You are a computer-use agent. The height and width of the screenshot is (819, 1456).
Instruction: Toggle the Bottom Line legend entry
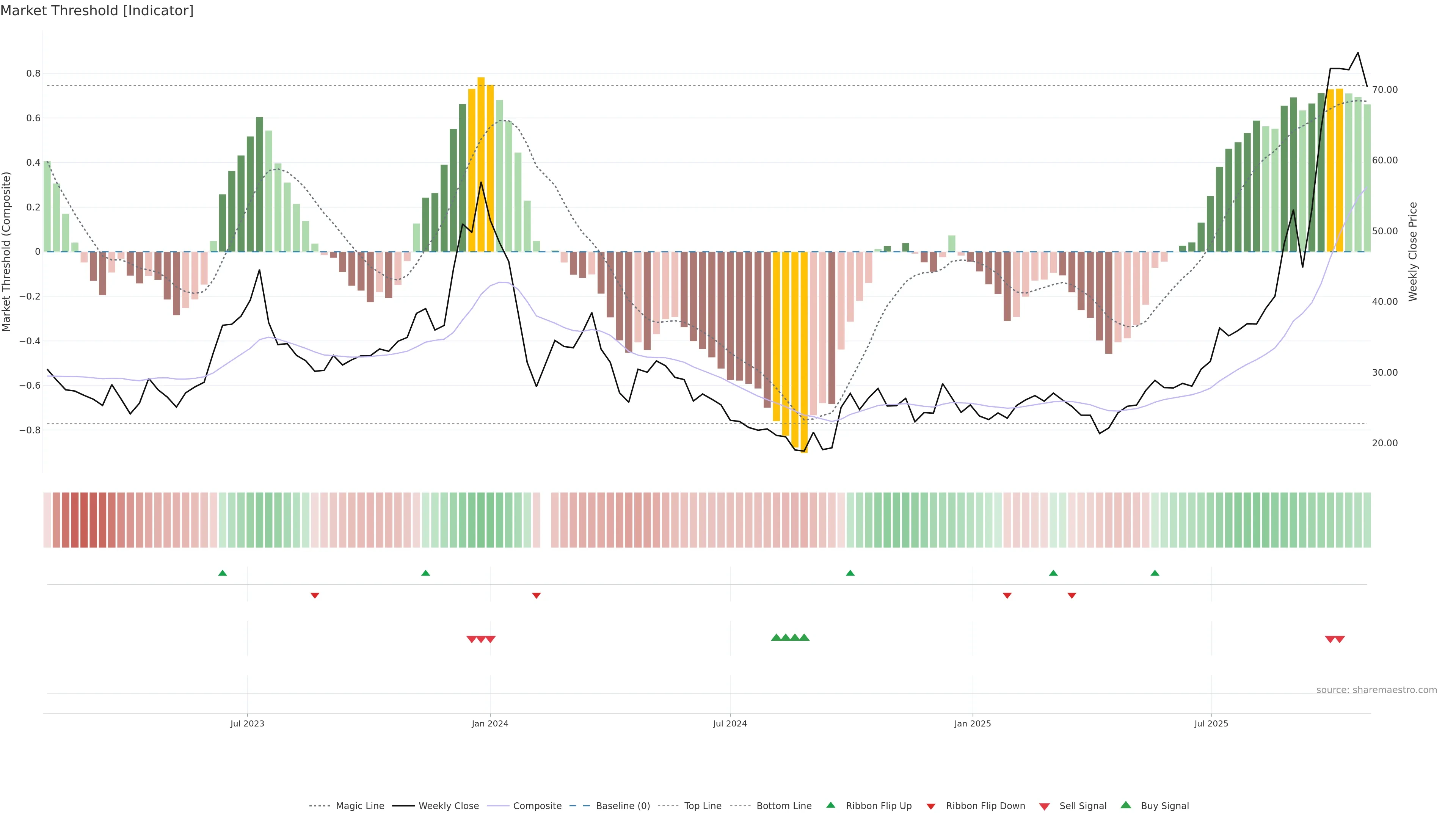coord(783,806)
